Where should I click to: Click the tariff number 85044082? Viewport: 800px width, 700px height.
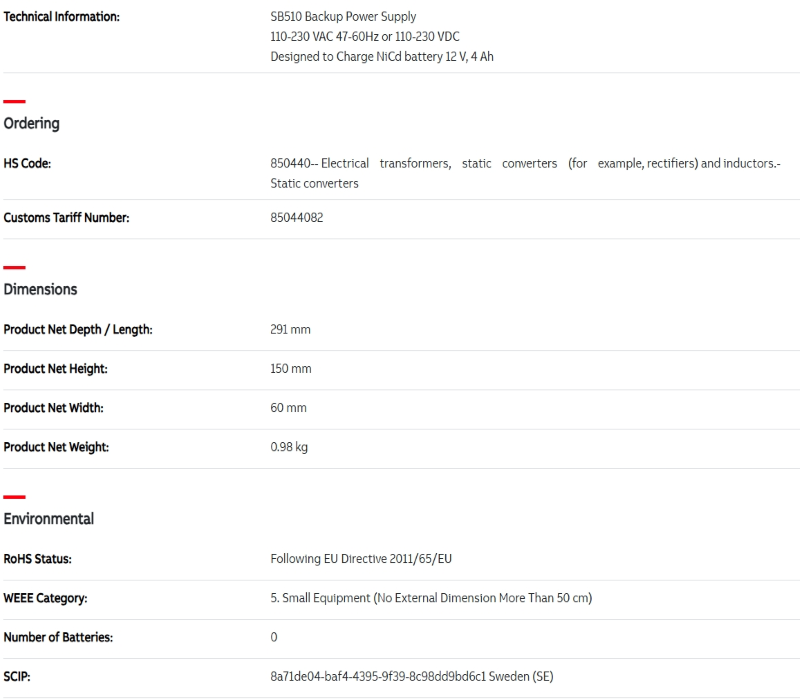tap(296, 218)
